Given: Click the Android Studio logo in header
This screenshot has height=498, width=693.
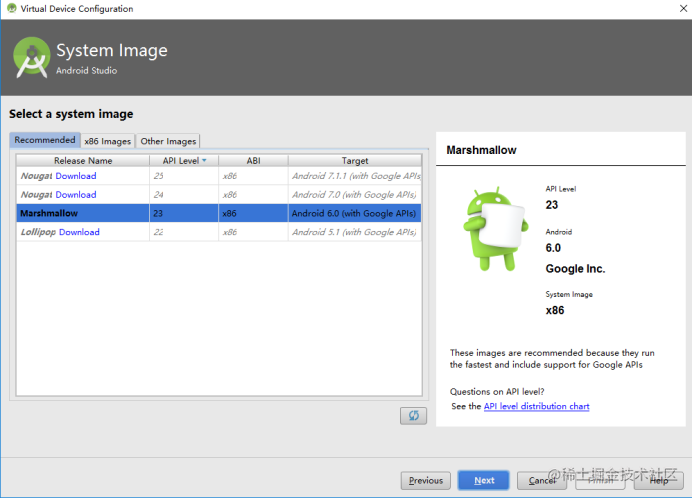Looking at the screenshot, I should point(31,58).
